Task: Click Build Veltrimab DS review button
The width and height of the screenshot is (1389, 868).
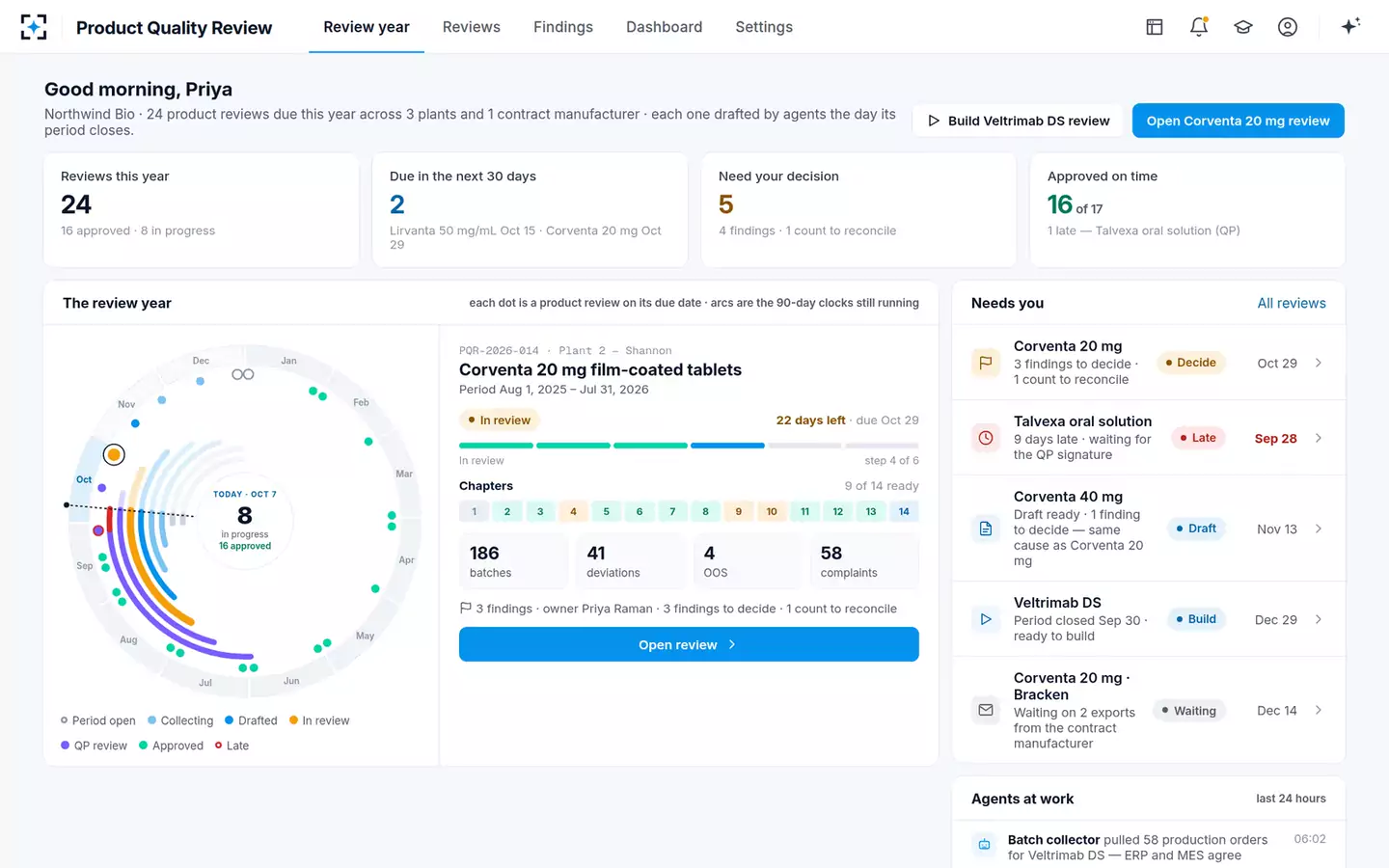Action: coord(1018,121)
